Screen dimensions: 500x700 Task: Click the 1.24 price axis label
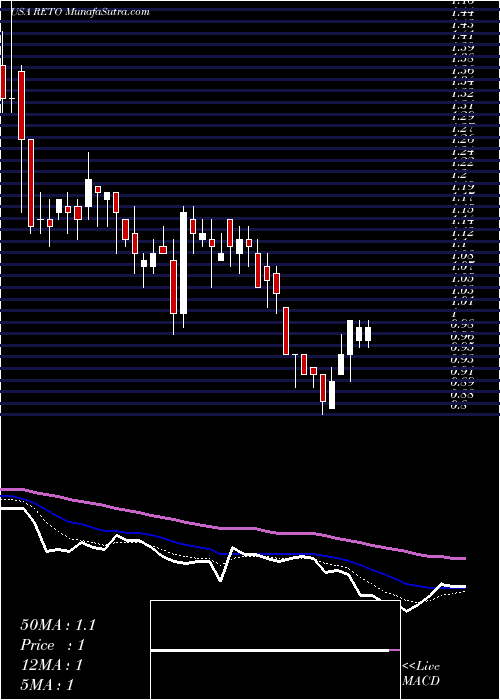tap(463, 152)
